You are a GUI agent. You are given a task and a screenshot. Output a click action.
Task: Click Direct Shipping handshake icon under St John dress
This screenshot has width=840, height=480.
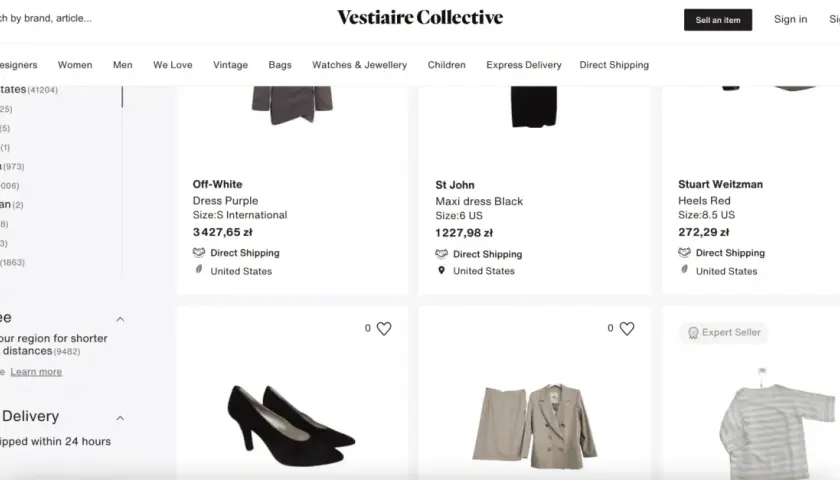tap(441, 253)
